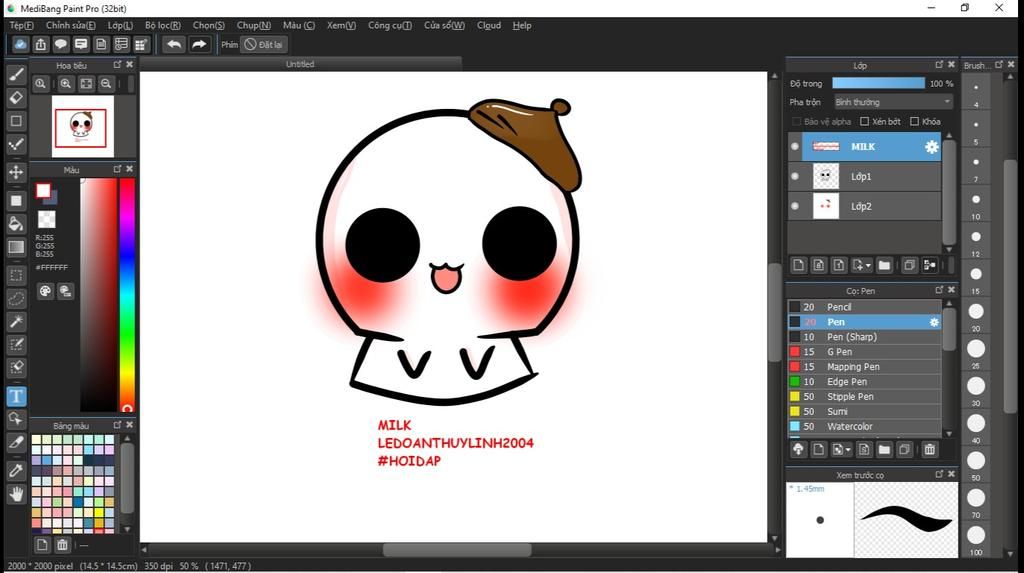Select the Watercolor brush
Screen dimensions: 1024x573
point(865,427)
